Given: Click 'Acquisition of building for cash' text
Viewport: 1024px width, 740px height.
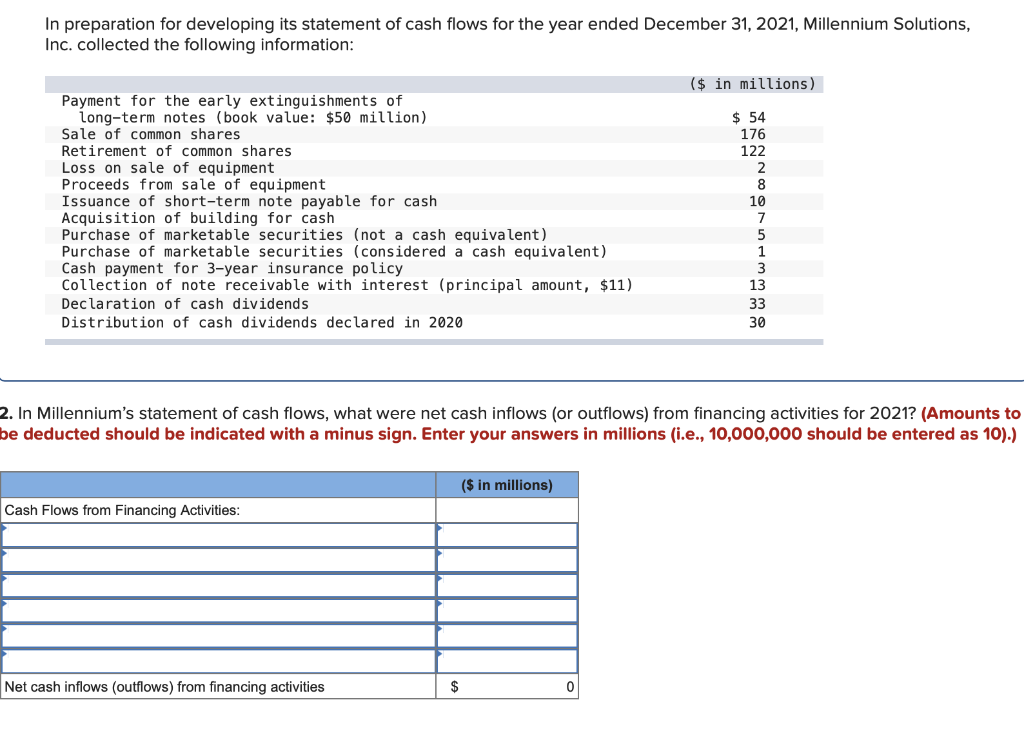Looking at the screenshot, I should coord(198,218).
